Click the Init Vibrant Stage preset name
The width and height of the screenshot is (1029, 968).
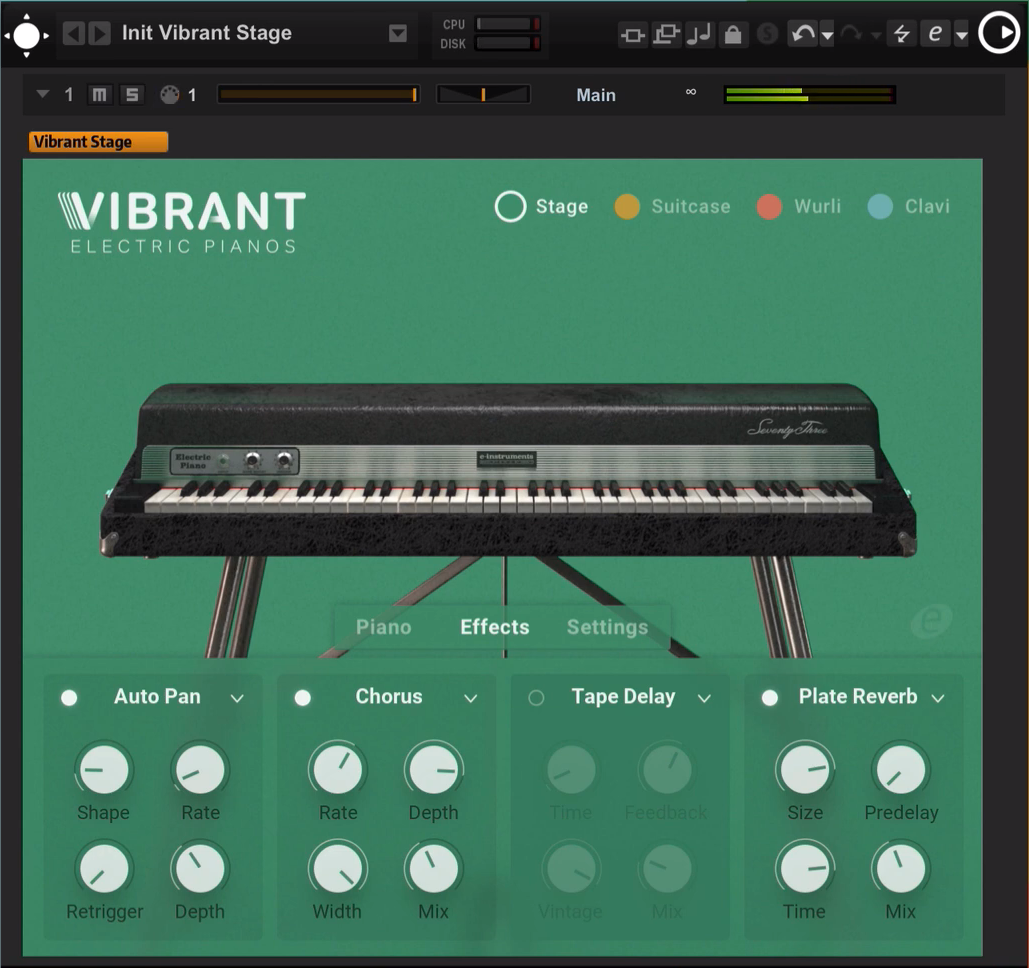click(x=207, y=33)
